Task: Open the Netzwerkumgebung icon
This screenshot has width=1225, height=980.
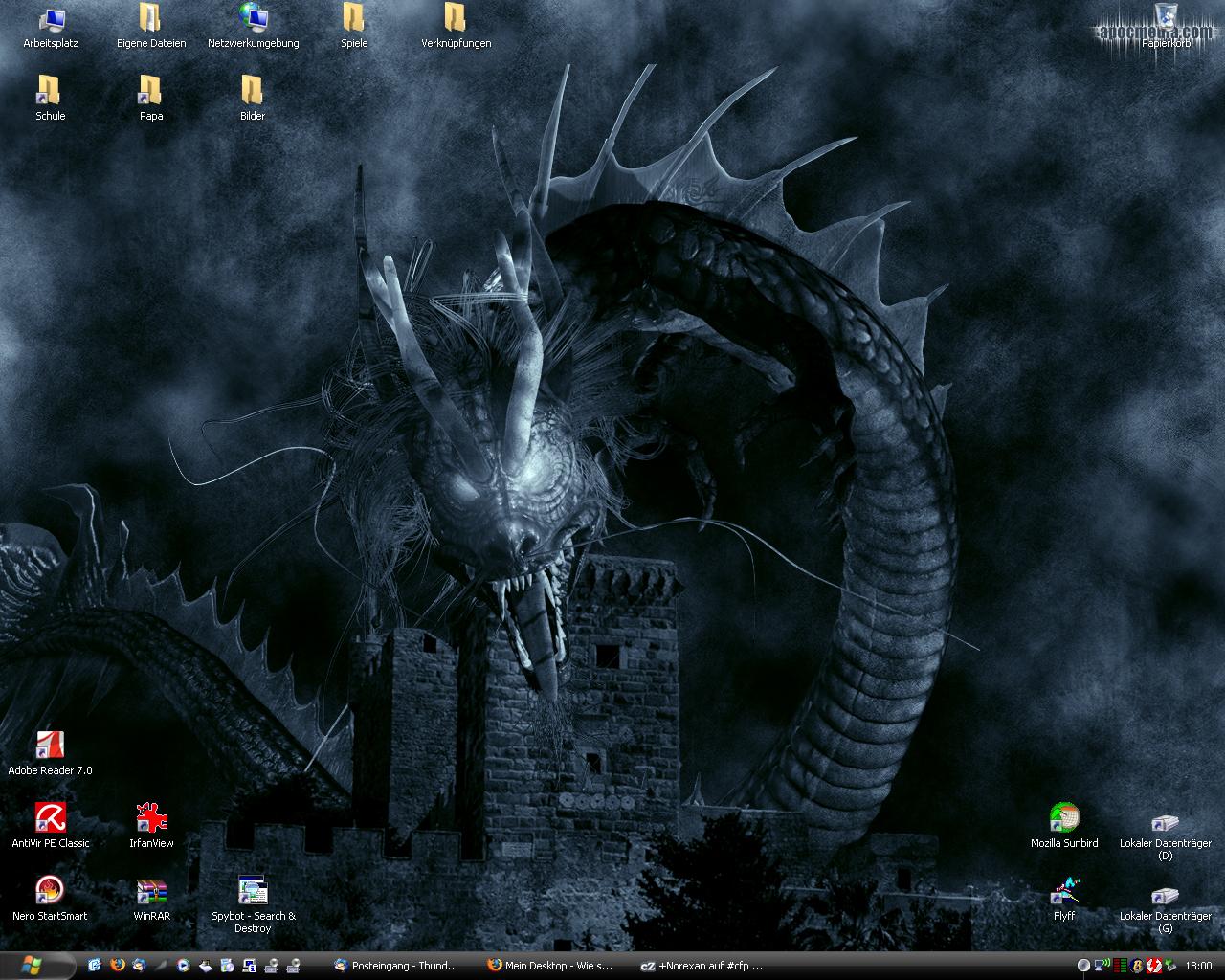Action: [x=253, y=19]
